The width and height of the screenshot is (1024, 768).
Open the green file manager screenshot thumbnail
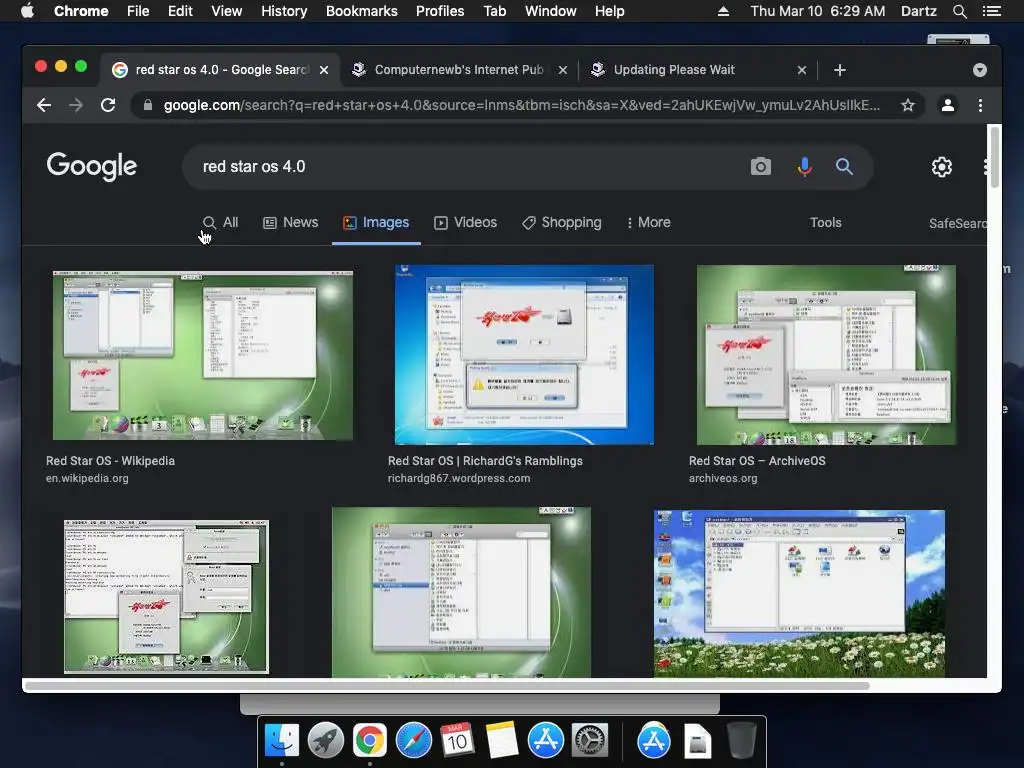point(461,592)
